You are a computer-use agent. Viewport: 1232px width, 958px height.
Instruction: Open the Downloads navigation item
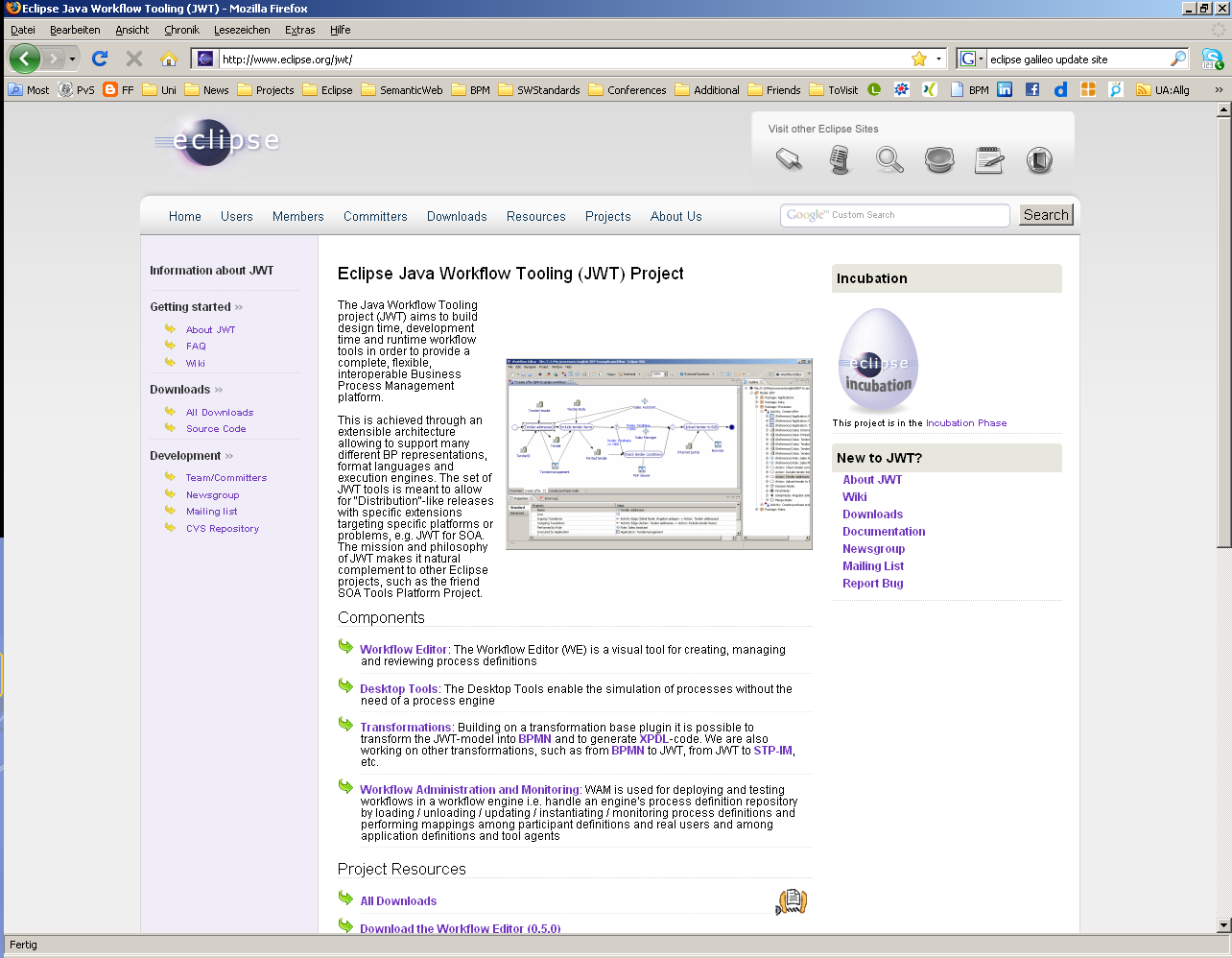click(x=457, y=216)
